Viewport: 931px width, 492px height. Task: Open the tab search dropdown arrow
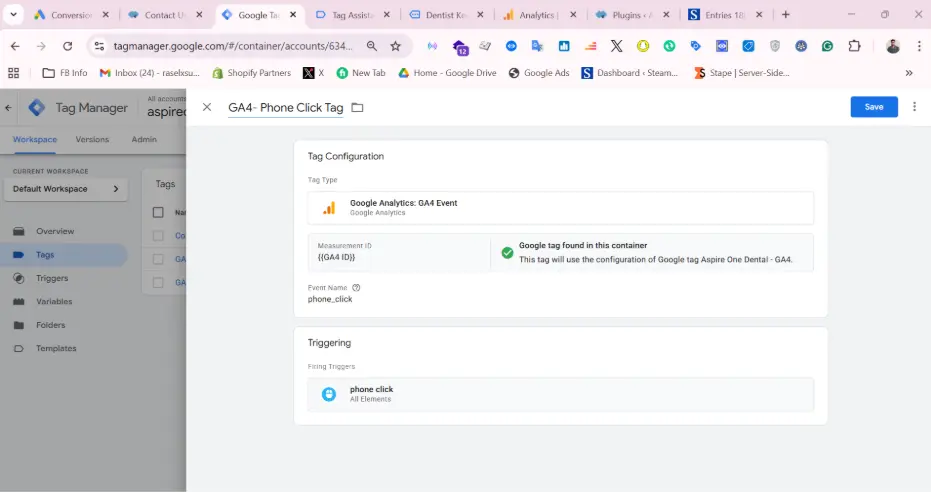click(x=13, y=14)
